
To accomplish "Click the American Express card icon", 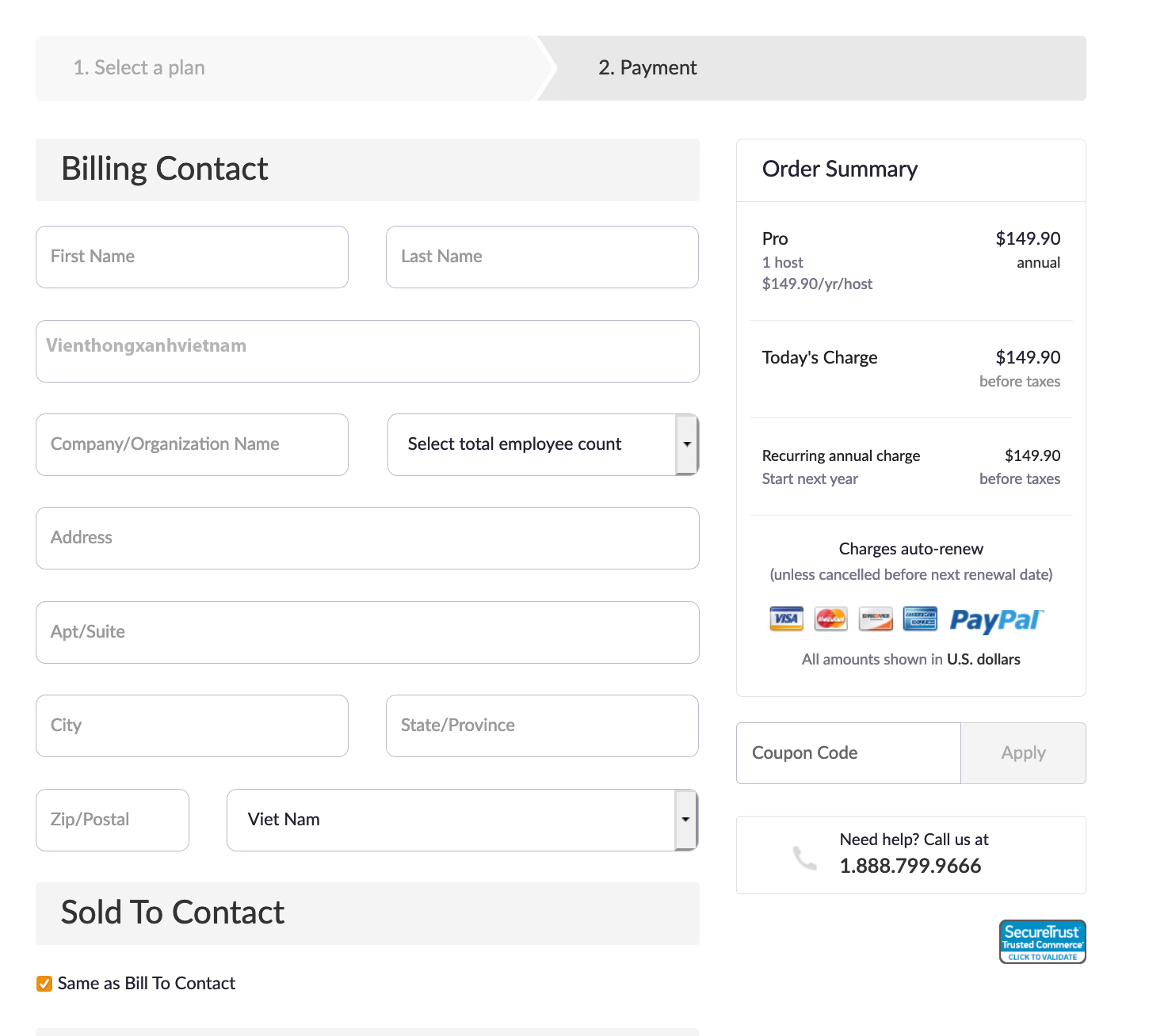I will pyautogui.click(x=920, y=619).
